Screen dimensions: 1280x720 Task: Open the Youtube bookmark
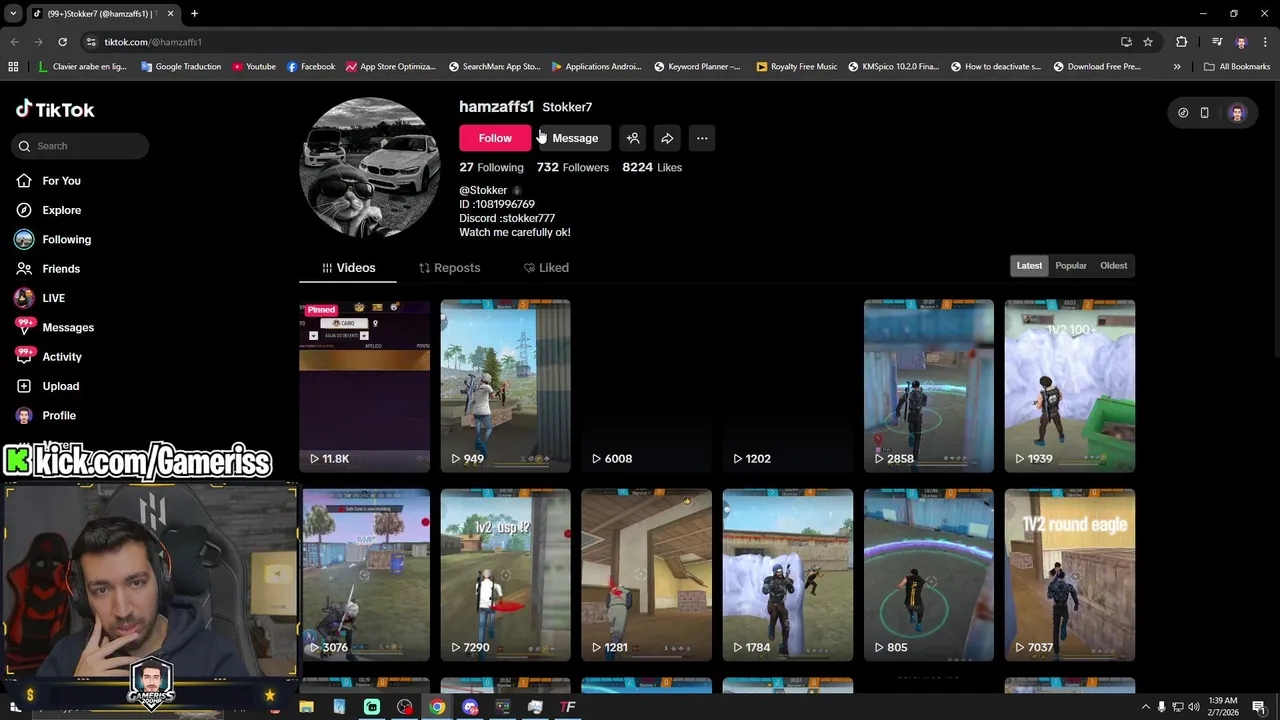254,67
